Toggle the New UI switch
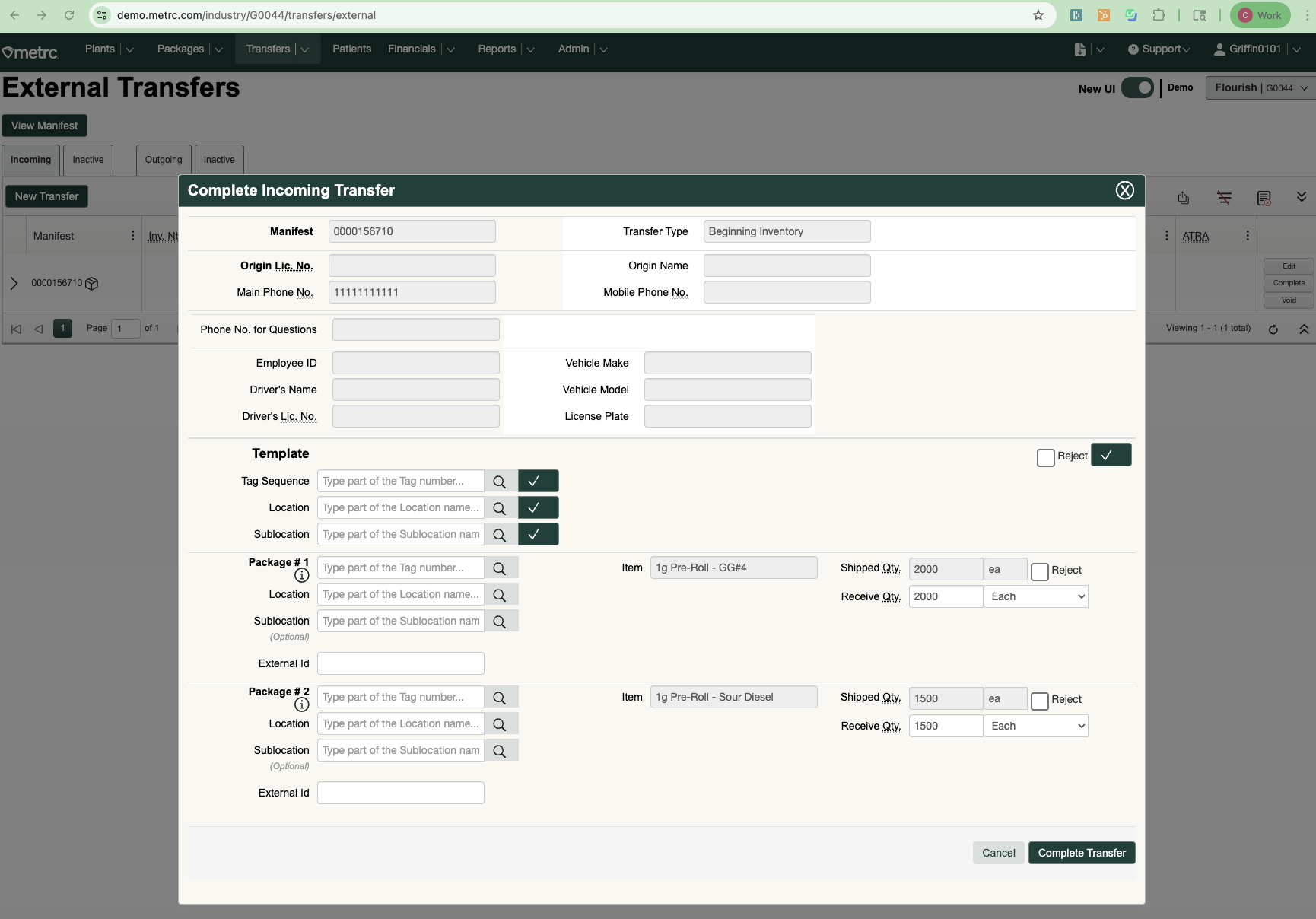The height and width of the screenshot is (919, 1316). pos(1137,88)
